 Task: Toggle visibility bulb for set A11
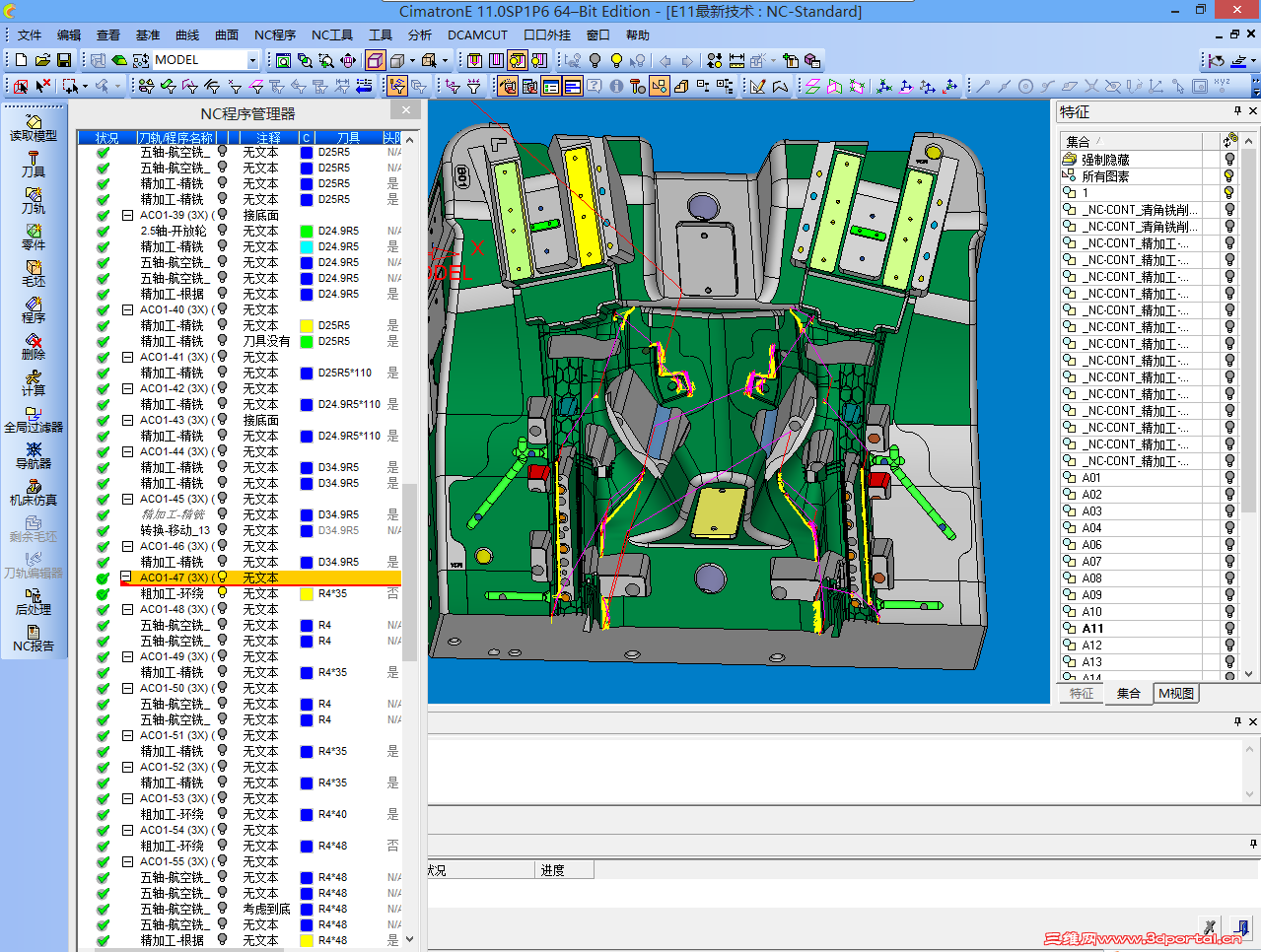coord(1229,629)
